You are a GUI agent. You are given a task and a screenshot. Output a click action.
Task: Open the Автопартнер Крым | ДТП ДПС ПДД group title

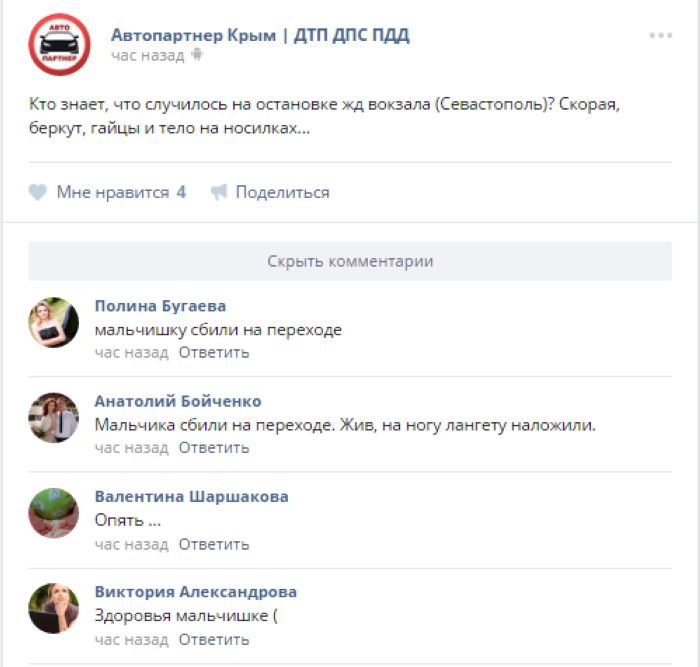[x=260, y=35]
